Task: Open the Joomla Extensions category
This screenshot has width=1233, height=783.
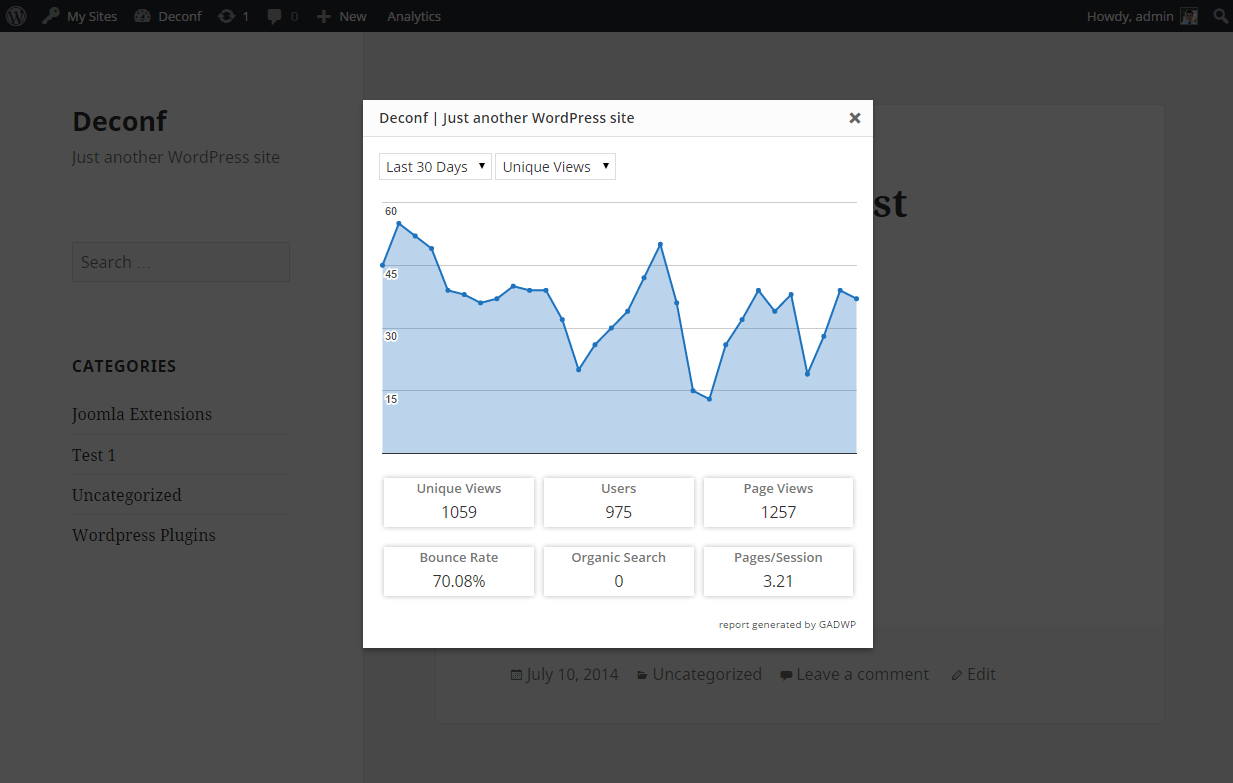Action: (x=142, y=414)
